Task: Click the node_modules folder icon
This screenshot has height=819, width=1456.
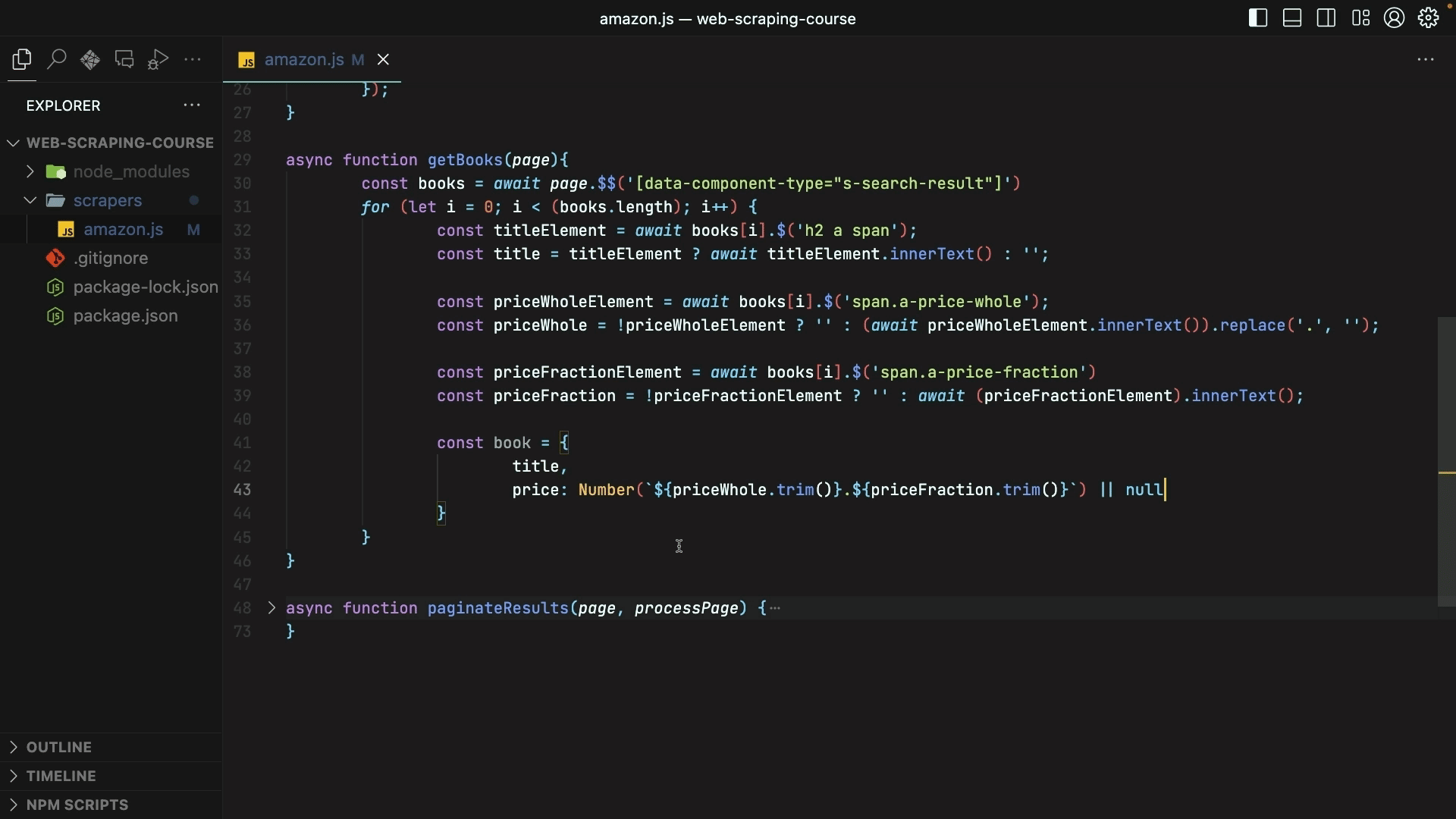Action: pyautogui.click(x=55, y=171)
